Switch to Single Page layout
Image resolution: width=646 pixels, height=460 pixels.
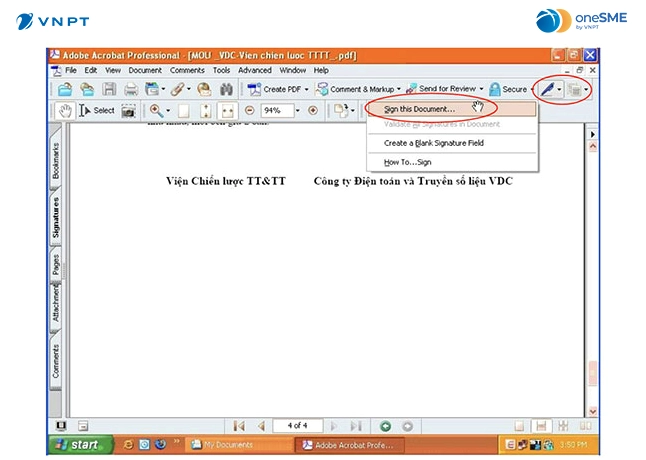(520, 426)
